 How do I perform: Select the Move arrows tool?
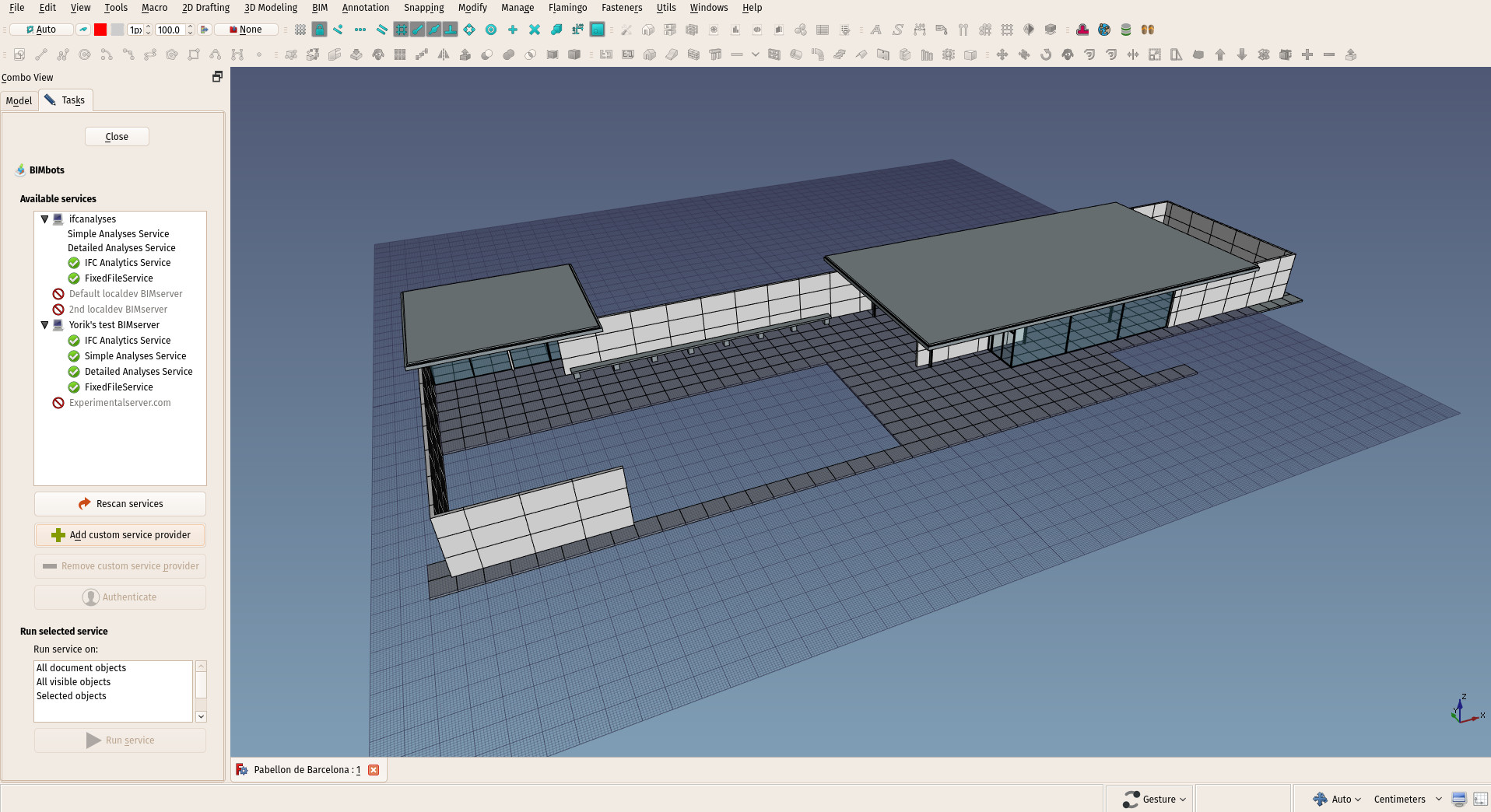click(x=1002, y=54)
